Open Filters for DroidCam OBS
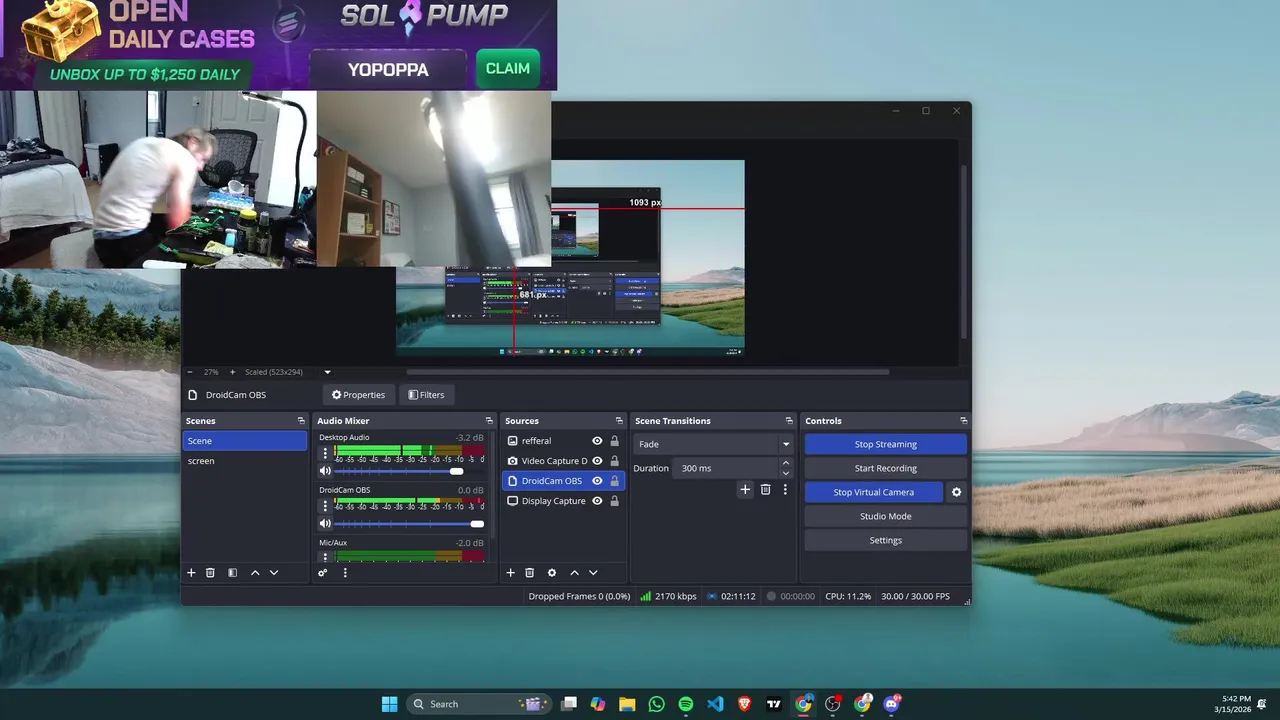1280x720 pixels. tap(426, 395)
